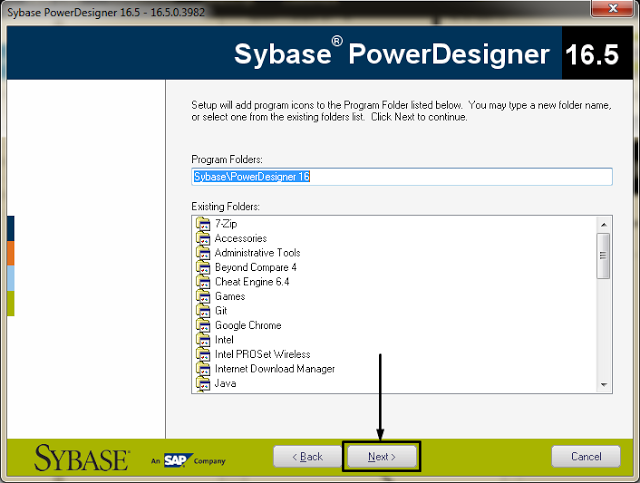Click the Existing Folders scrollbar thumb

(603, 256)
